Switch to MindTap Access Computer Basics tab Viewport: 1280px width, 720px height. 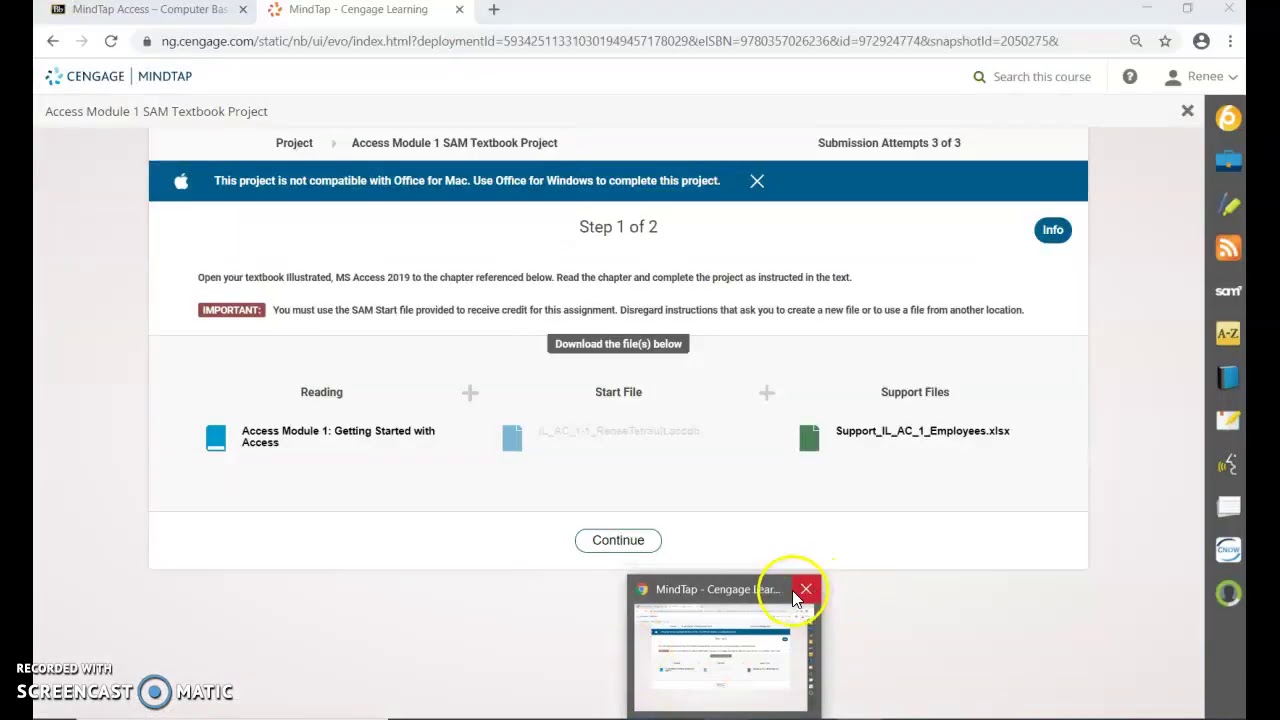coord(150,10)
